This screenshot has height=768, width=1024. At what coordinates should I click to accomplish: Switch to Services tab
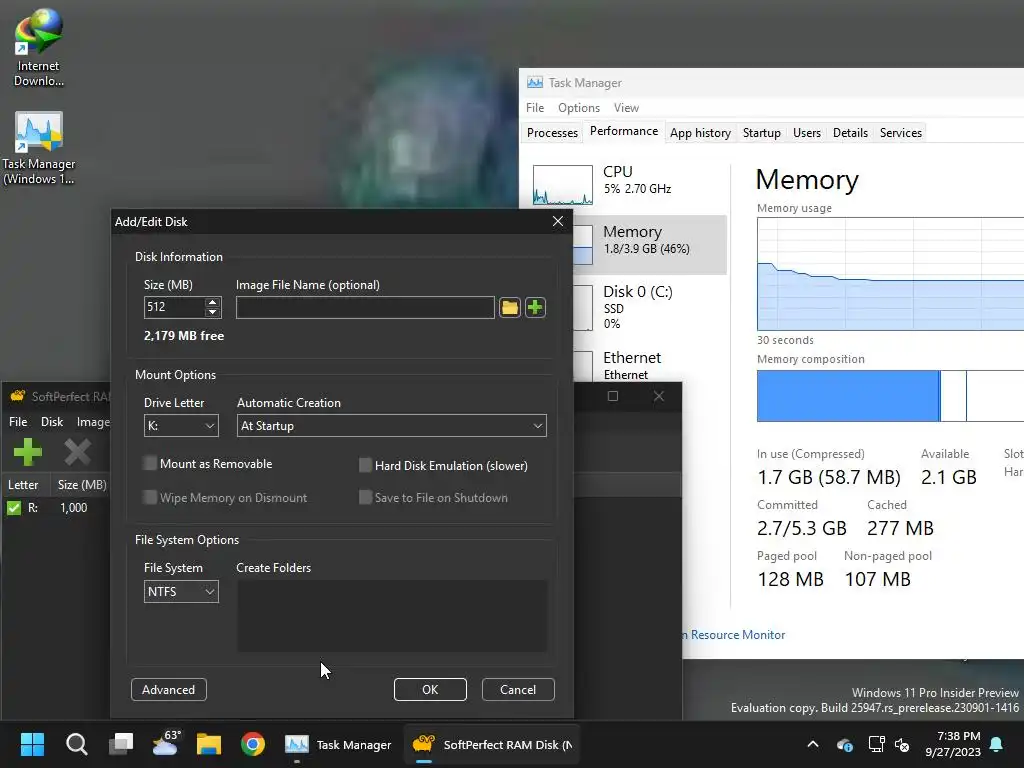click(901, 133)
